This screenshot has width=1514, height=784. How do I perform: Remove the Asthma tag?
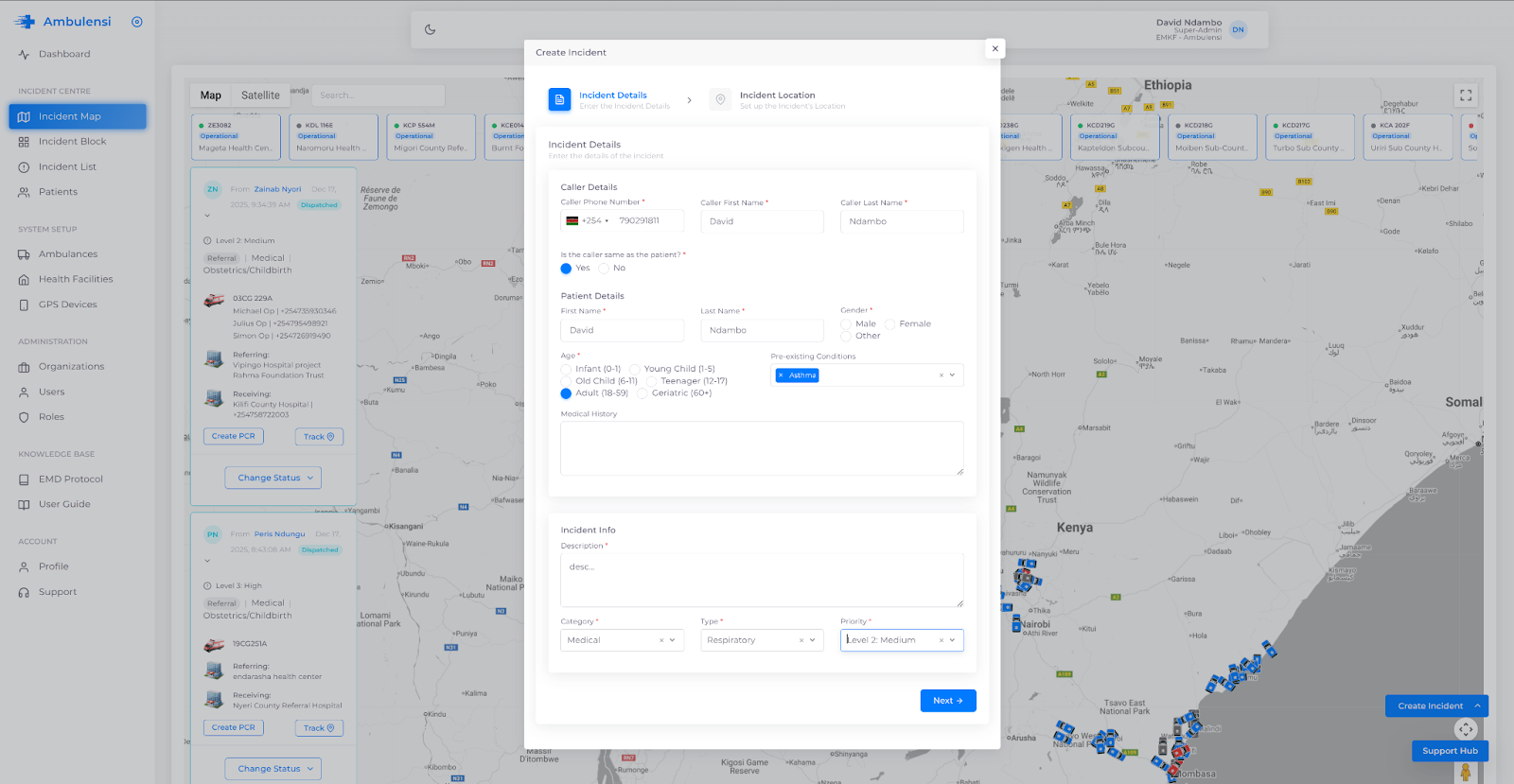781,375
